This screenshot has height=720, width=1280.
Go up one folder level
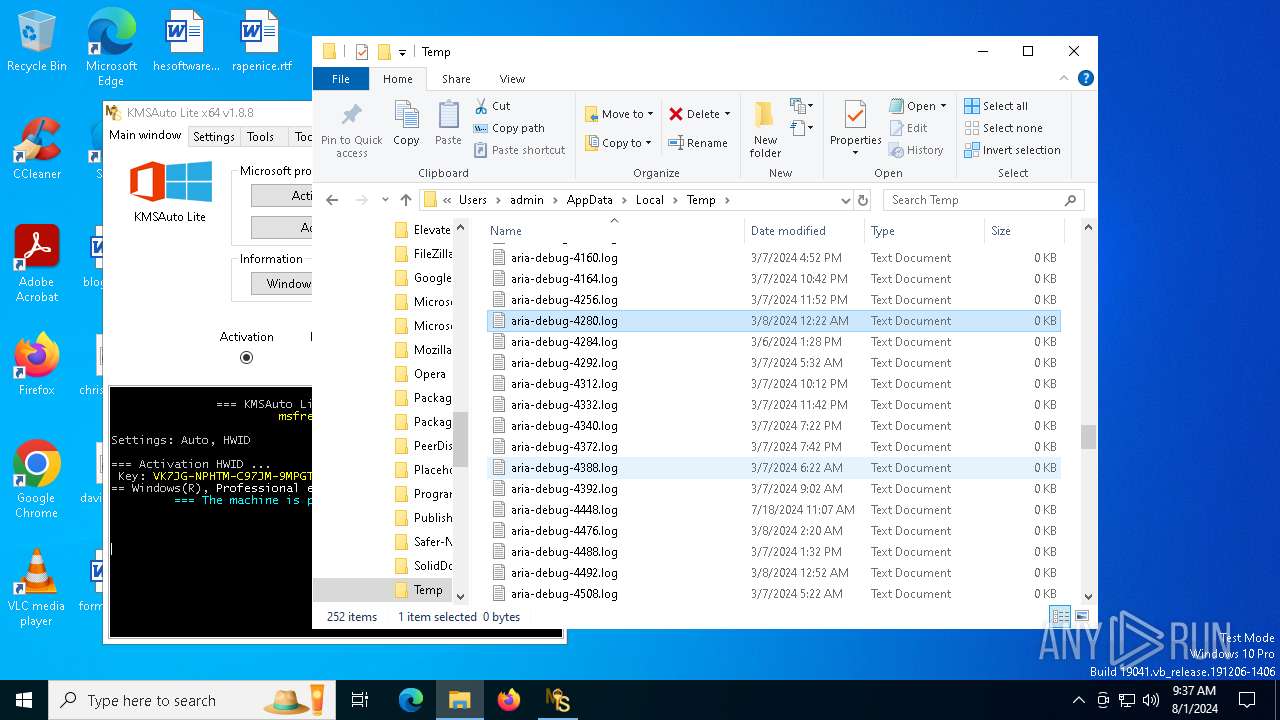tap(406, 200)
